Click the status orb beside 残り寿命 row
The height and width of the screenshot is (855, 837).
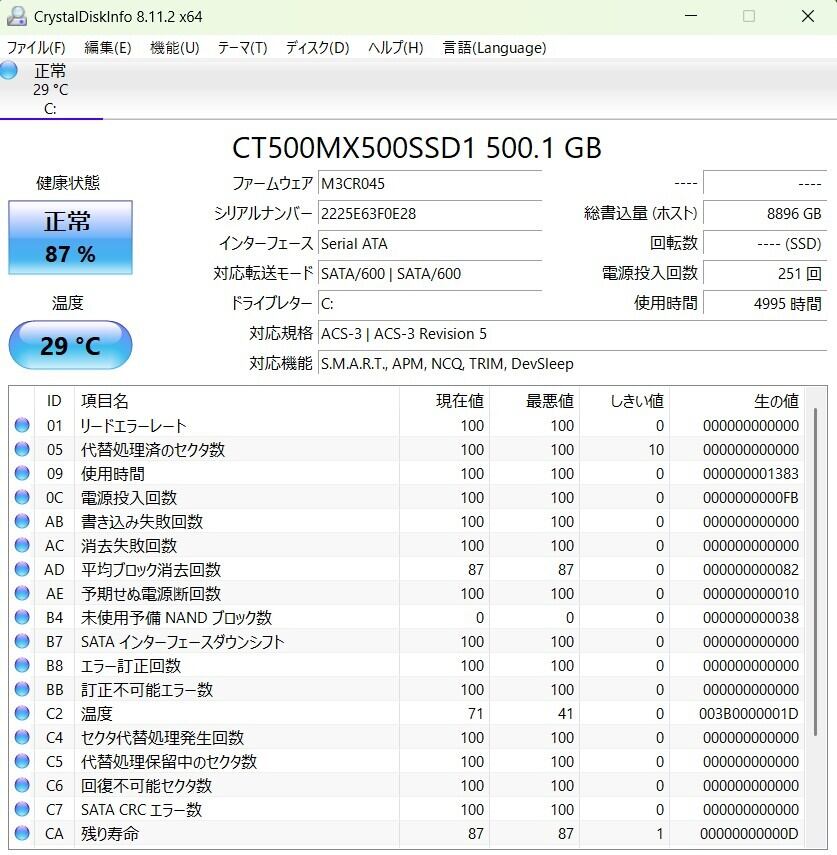22,834
